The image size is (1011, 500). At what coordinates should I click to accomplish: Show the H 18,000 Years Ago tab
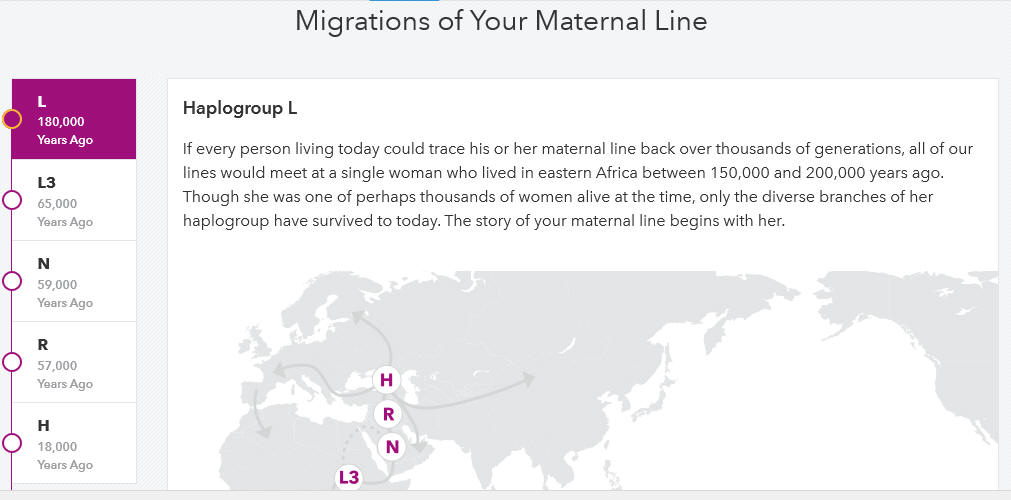74,443
